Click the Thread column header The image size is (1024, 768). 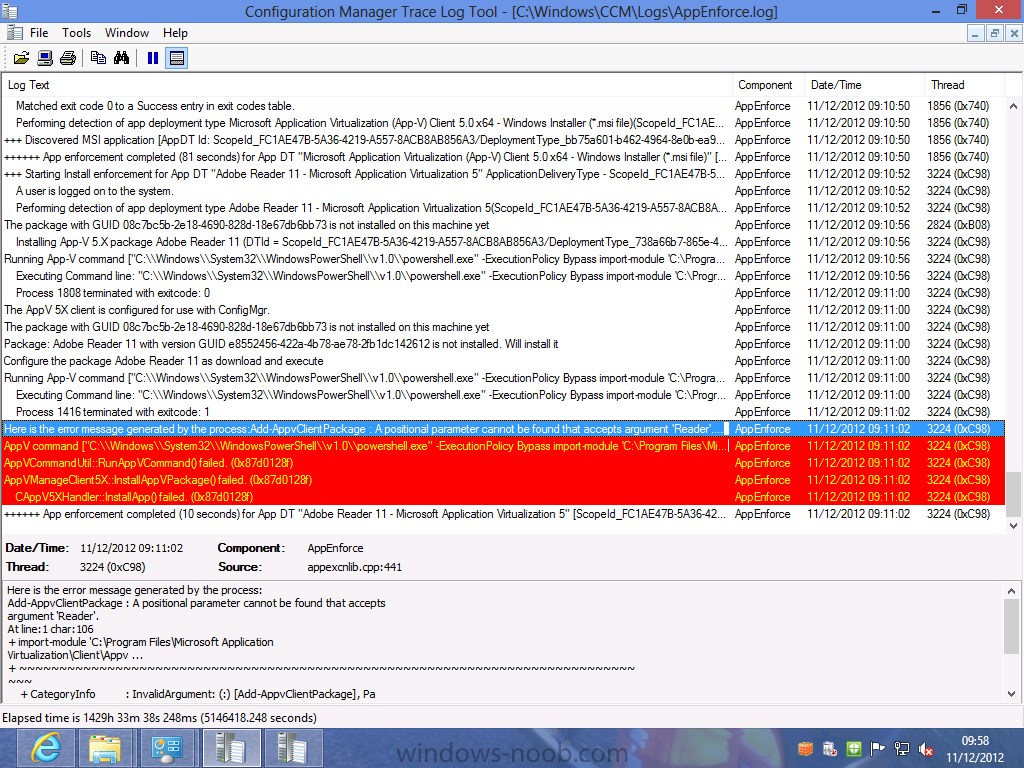[964, 85]
